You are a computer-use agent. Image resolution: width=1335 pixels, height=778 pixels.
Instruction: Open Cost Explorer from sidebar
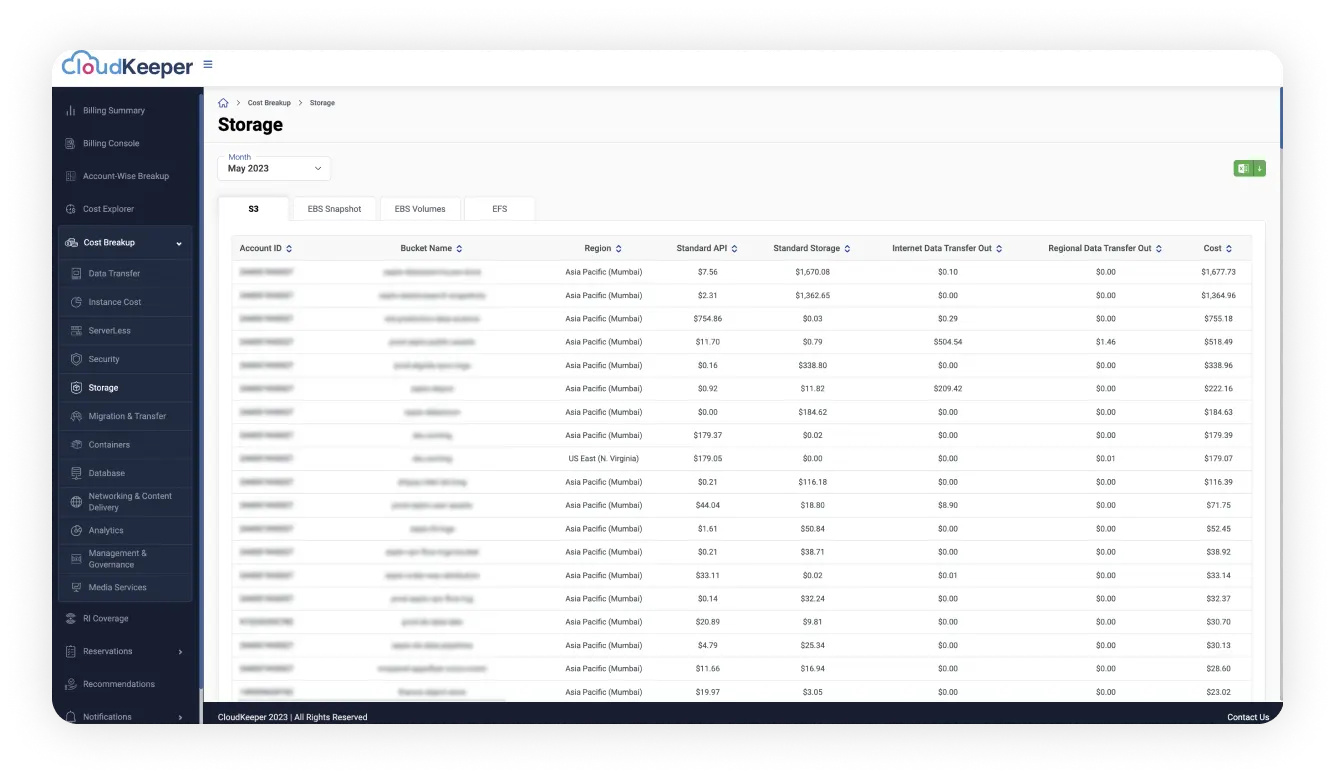coord(108,210)
